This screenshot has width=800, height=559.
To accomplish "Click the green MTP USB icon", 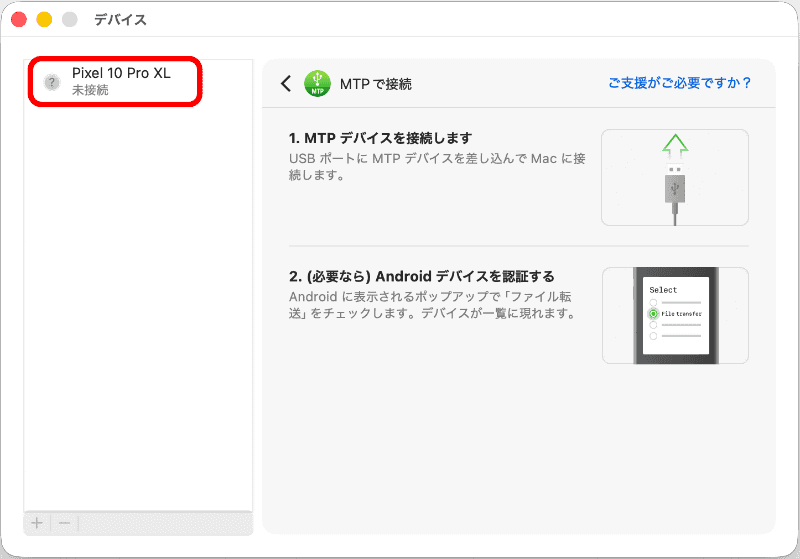I will [317, 83].
